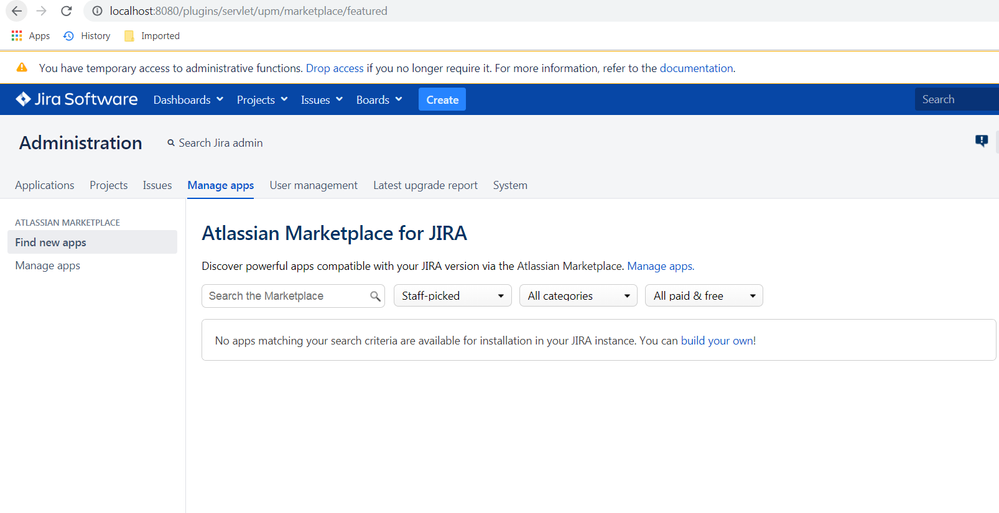Image resolution: width=999 pixels, height=513 pixels.
Task: Click the Drop access link
Action: click(334, 68)
